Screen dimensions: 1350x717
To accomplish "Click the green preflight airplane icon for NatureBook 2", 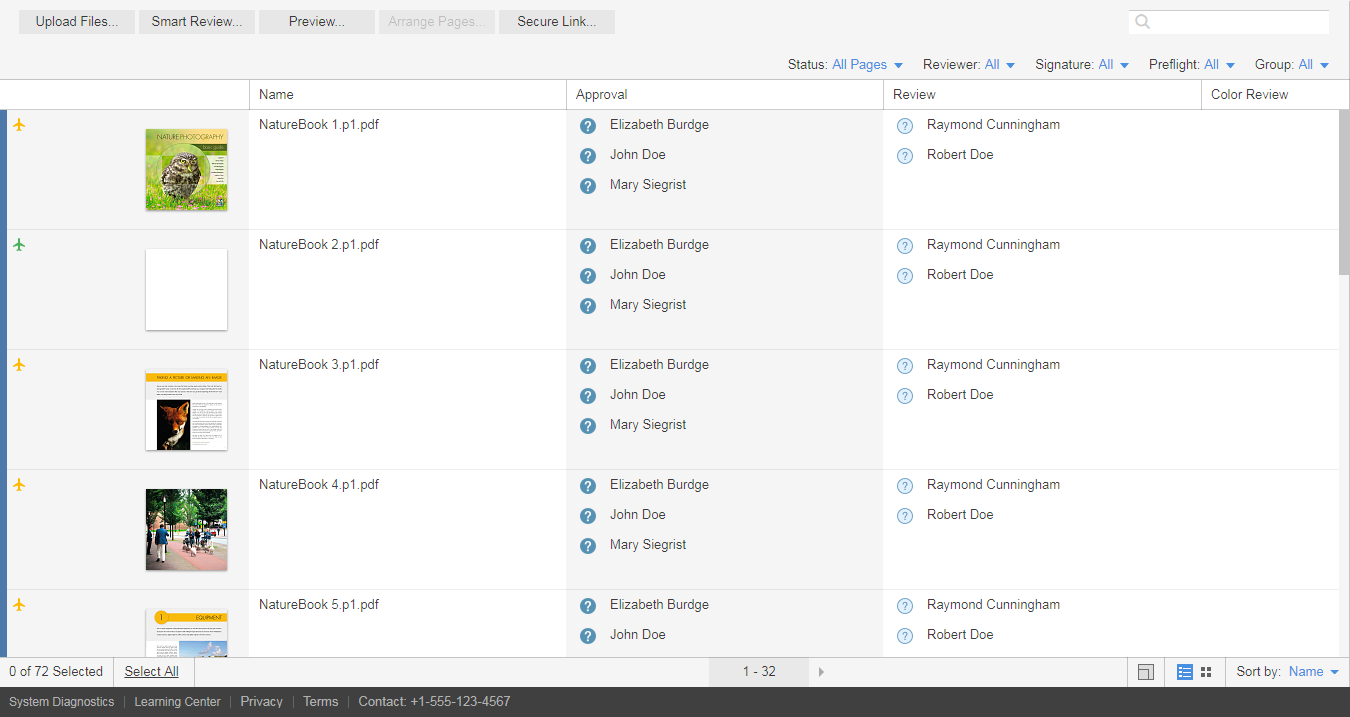I will (19, 245).
